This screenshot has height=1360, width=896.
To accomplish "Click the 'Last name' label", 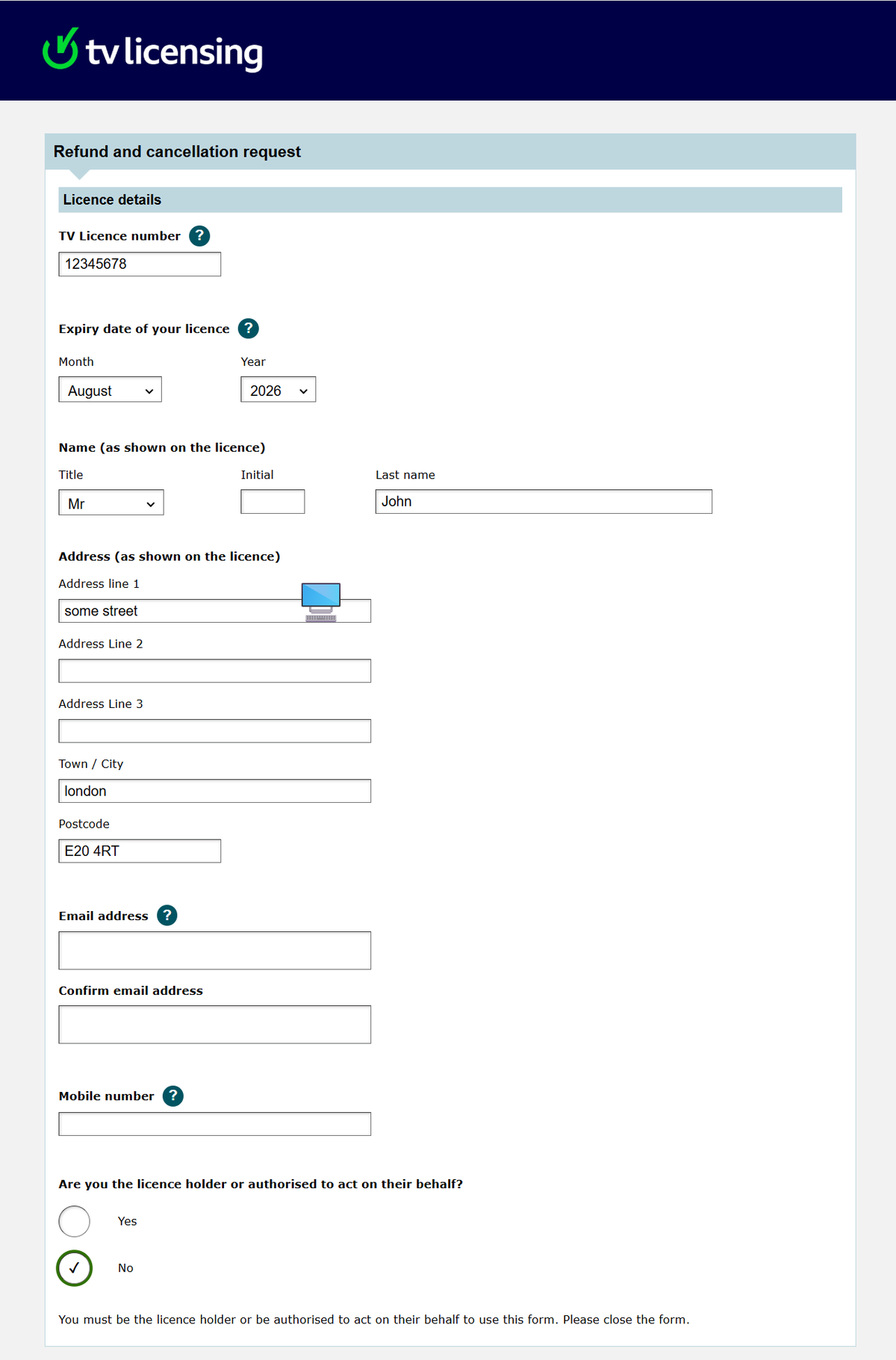I will point(405,475).
